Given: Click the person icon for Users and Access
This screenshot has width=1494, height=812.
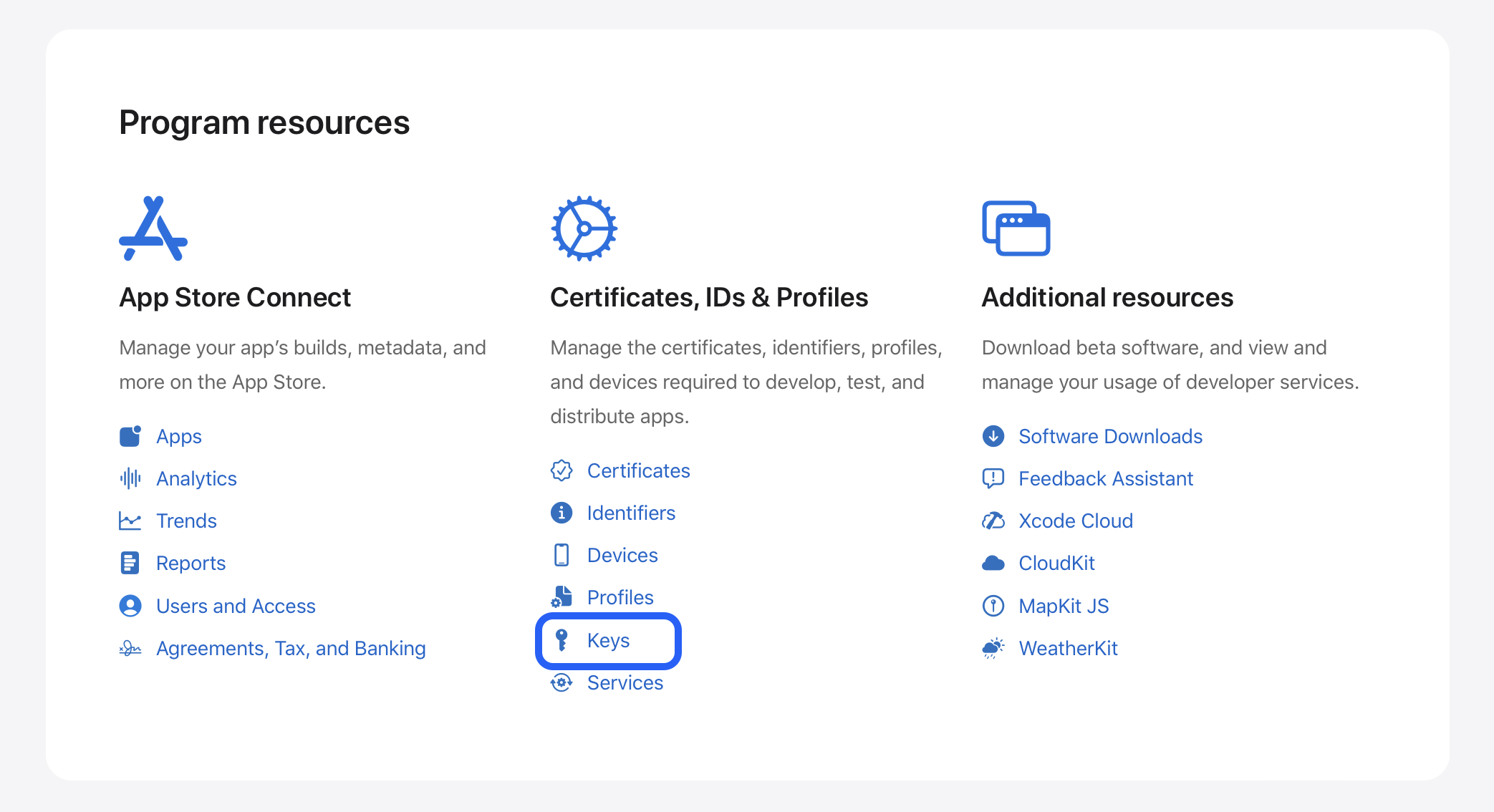Looking at the screenshot, I should tap(130, 606).
